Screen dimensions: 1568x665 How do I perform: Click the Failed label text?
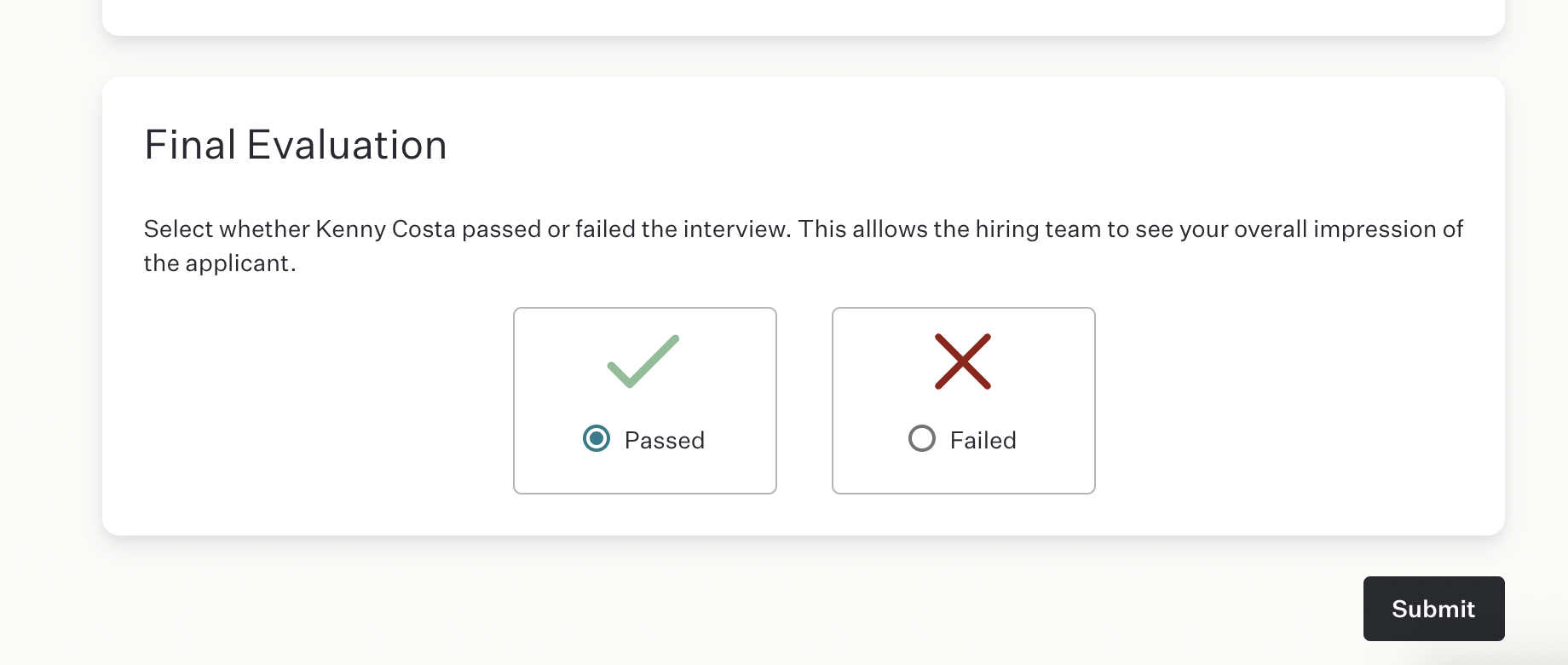point(983,440)
